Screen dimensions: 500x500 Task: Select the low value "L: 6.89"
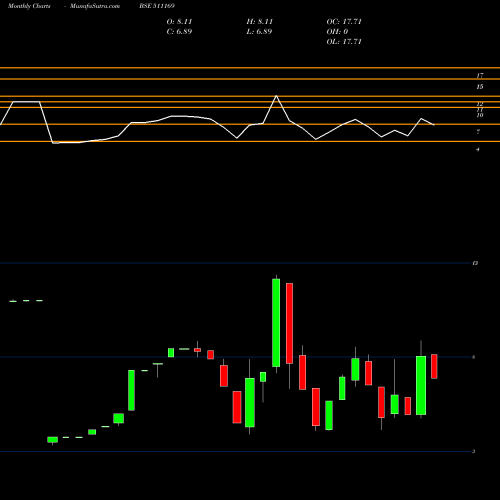[x=259, y=32]
